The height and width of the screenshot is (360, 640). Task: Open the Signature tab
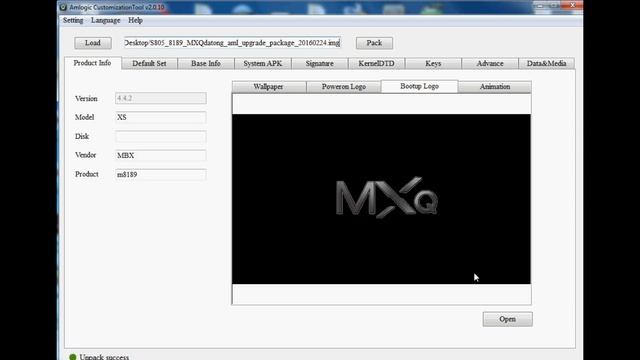coord(320,63)
